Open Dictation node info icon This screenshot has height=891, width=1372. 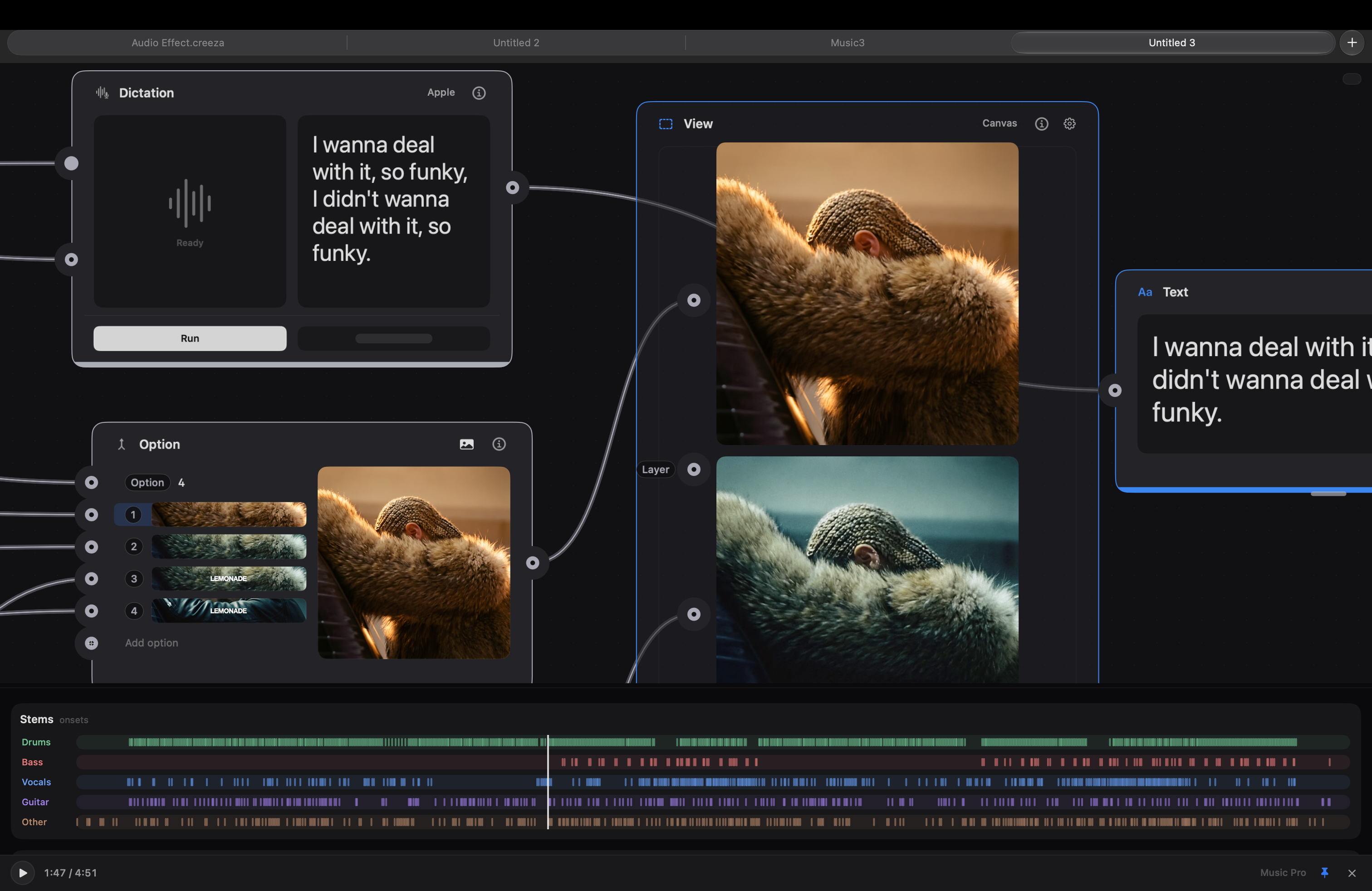pyautogui.click(x=479, y=93)
